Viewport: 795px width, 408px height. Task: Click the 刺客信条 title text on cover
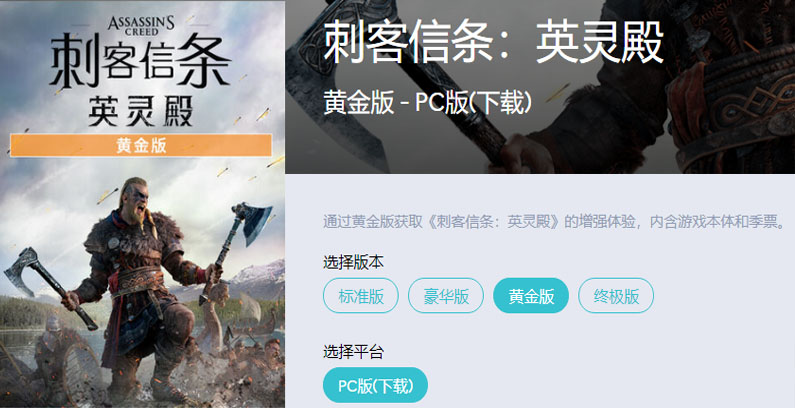tap(140, 63)
